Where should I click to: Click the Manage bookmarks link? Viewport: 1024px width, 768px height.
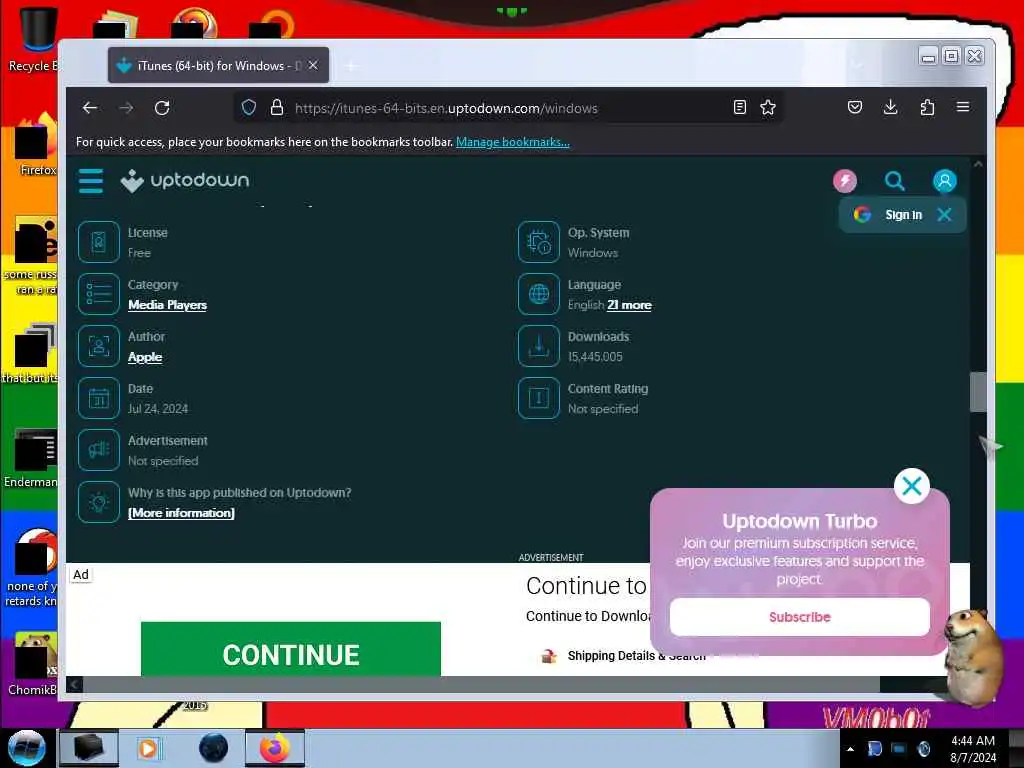[x=513, y=142]
